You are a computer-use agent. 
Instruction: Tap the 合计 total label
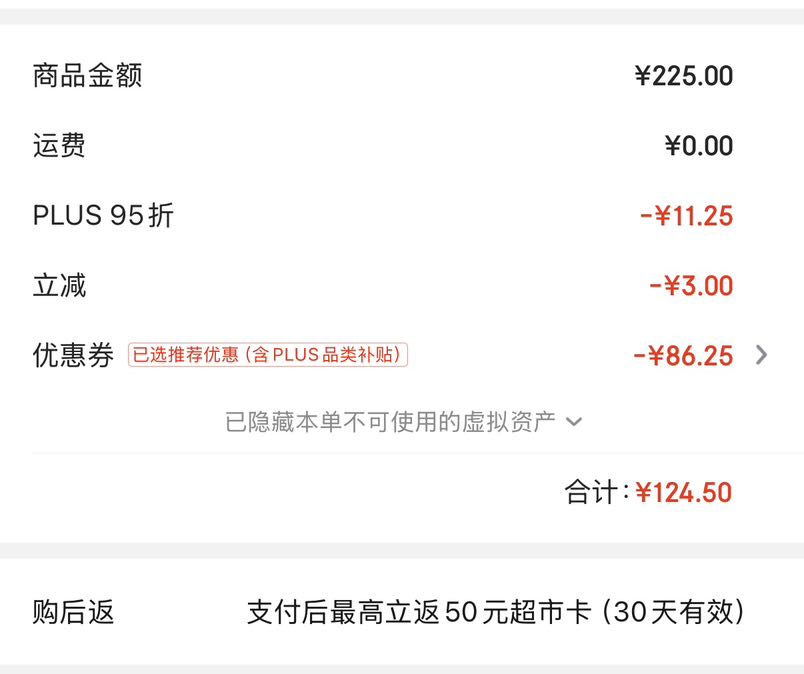point(591,492)
